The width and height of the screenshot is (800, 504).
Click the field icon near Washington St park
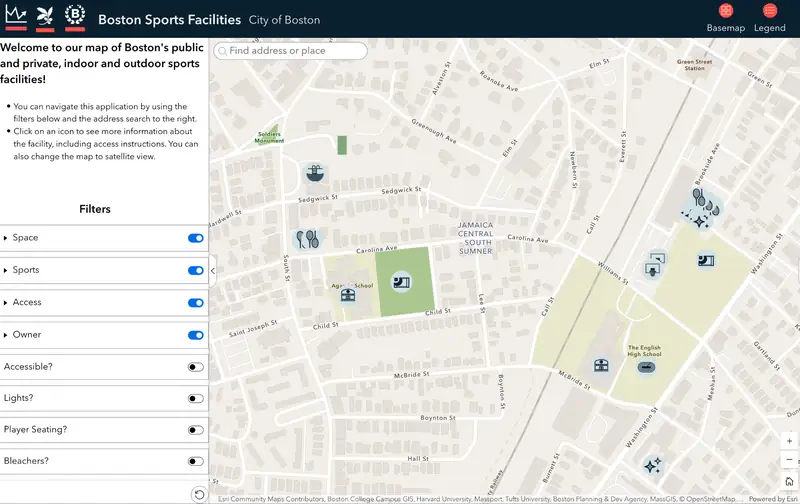click(706, 261)
